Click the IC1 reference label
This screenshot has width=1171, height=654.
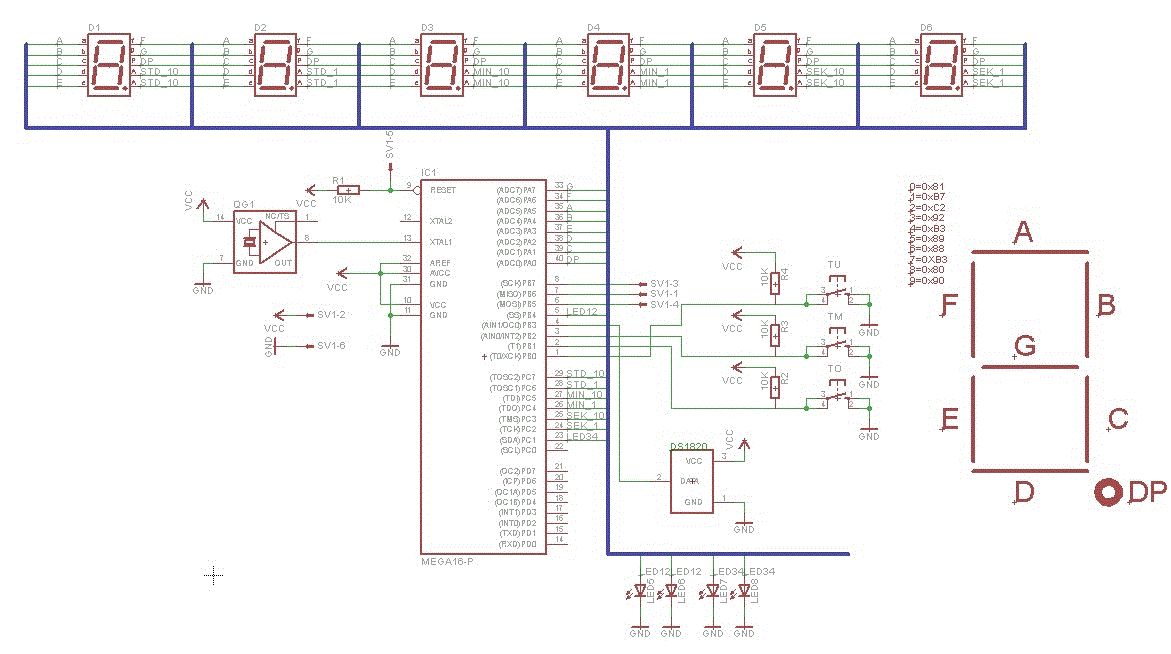click(429, 172)
